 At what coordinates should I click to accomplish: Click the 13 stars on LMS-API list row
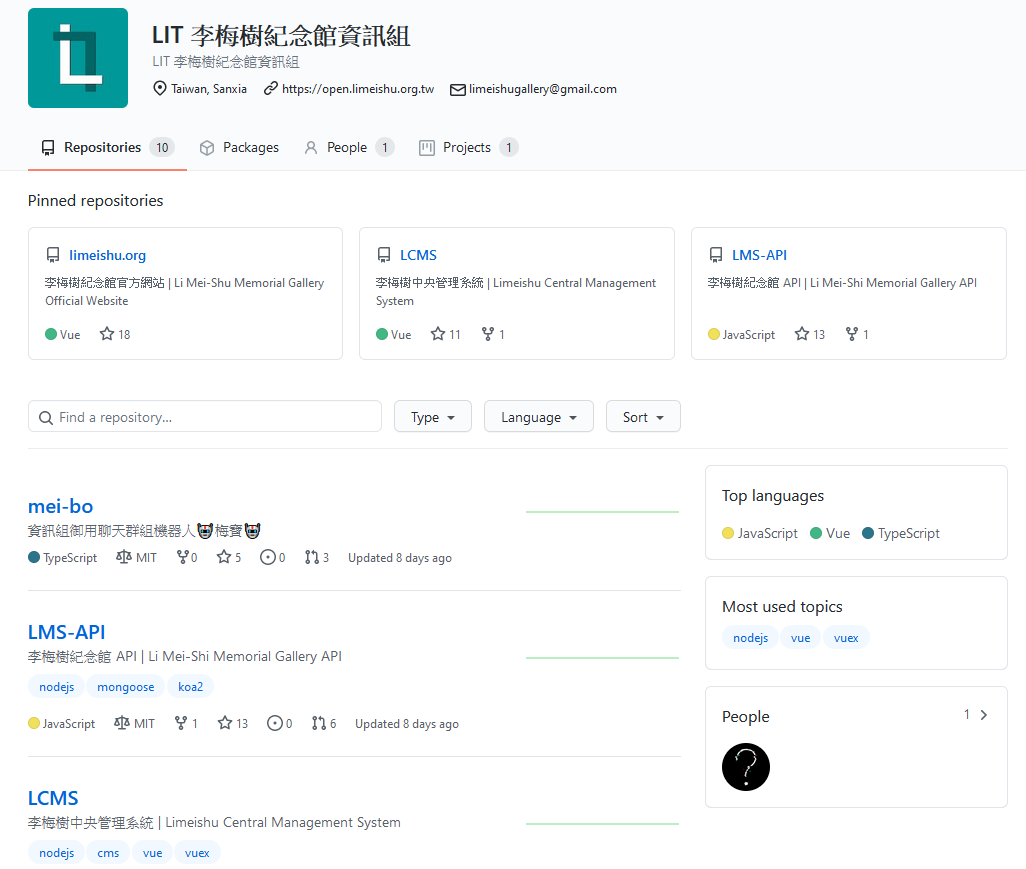click(232, 723)
